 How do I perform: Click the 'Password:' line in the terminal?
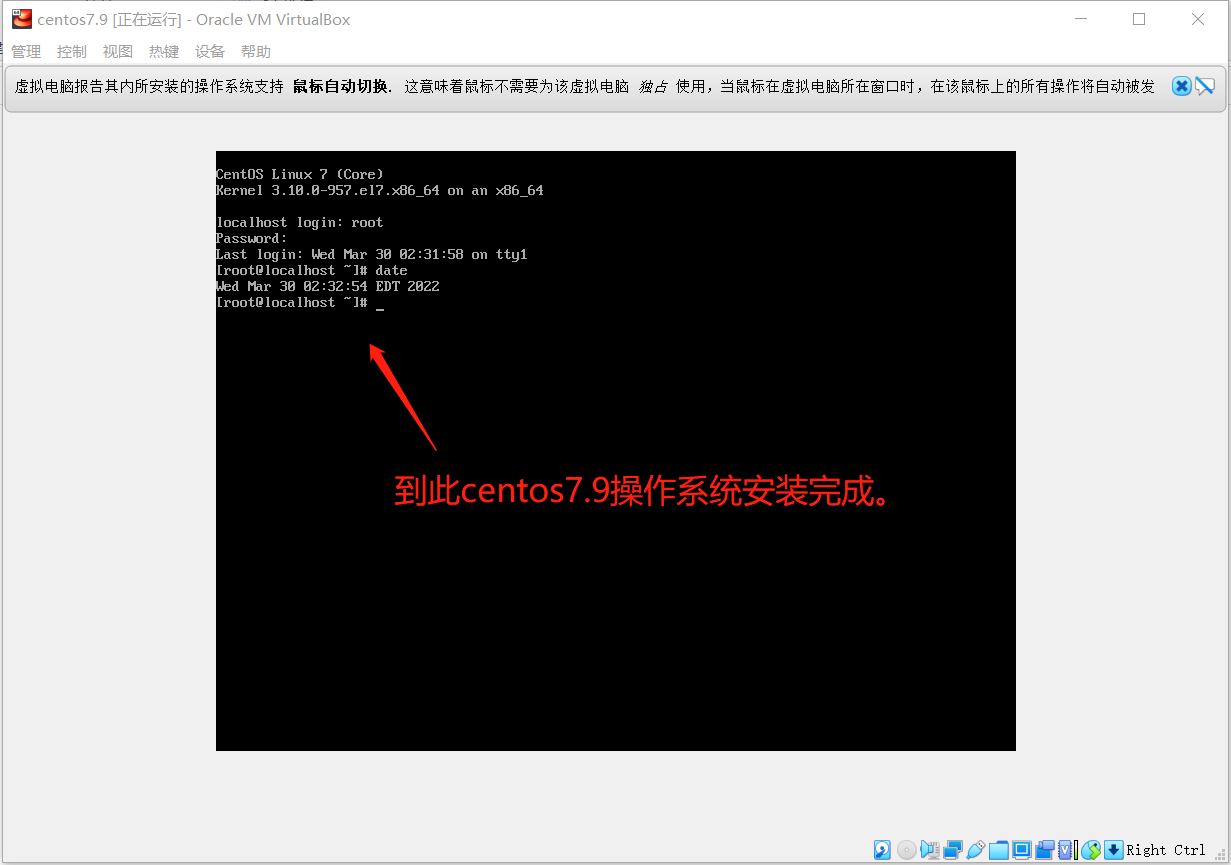click(x=252, y=239)
